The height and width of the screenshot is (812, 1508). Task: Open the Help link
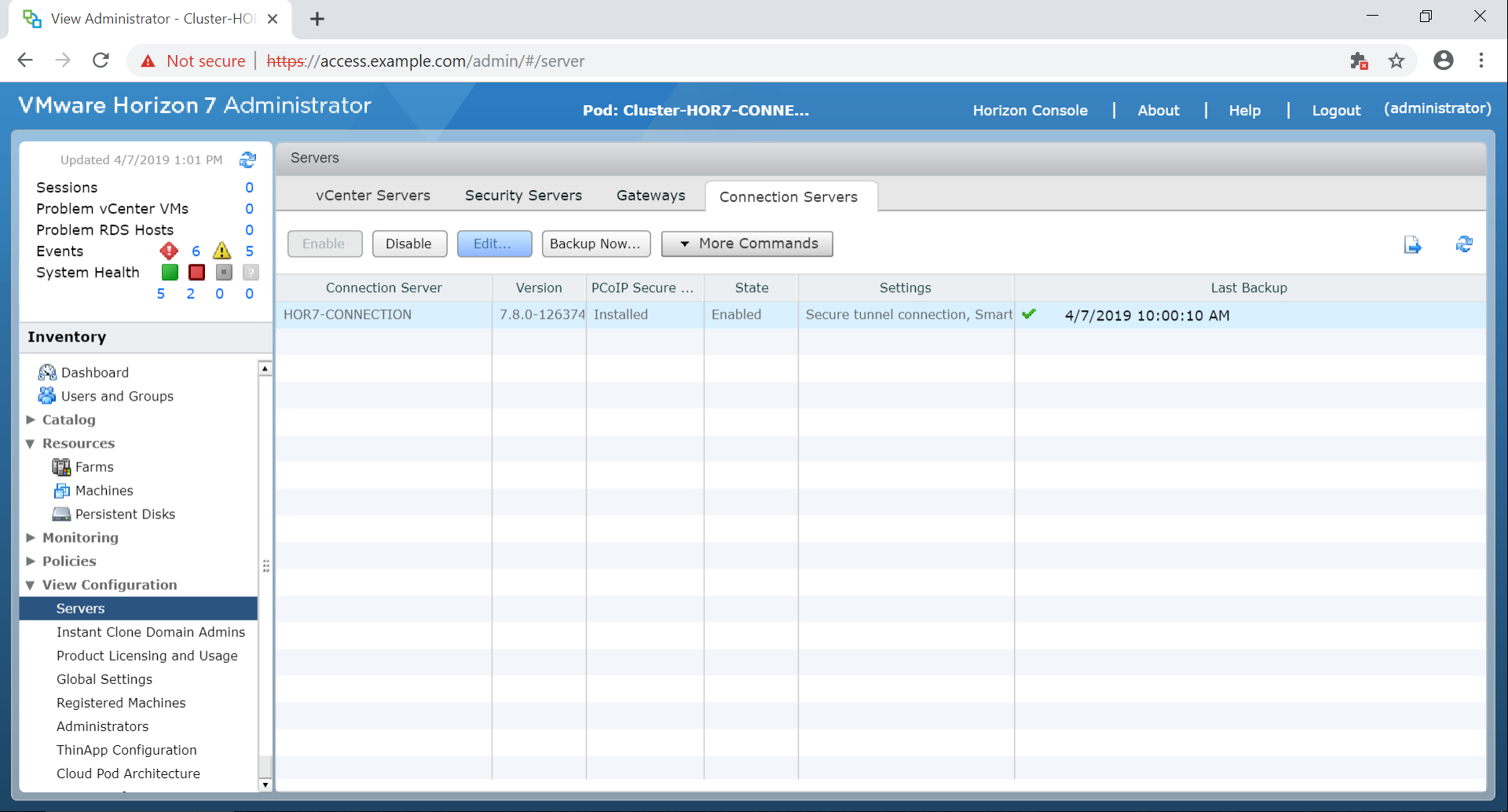pos(1245,111)
